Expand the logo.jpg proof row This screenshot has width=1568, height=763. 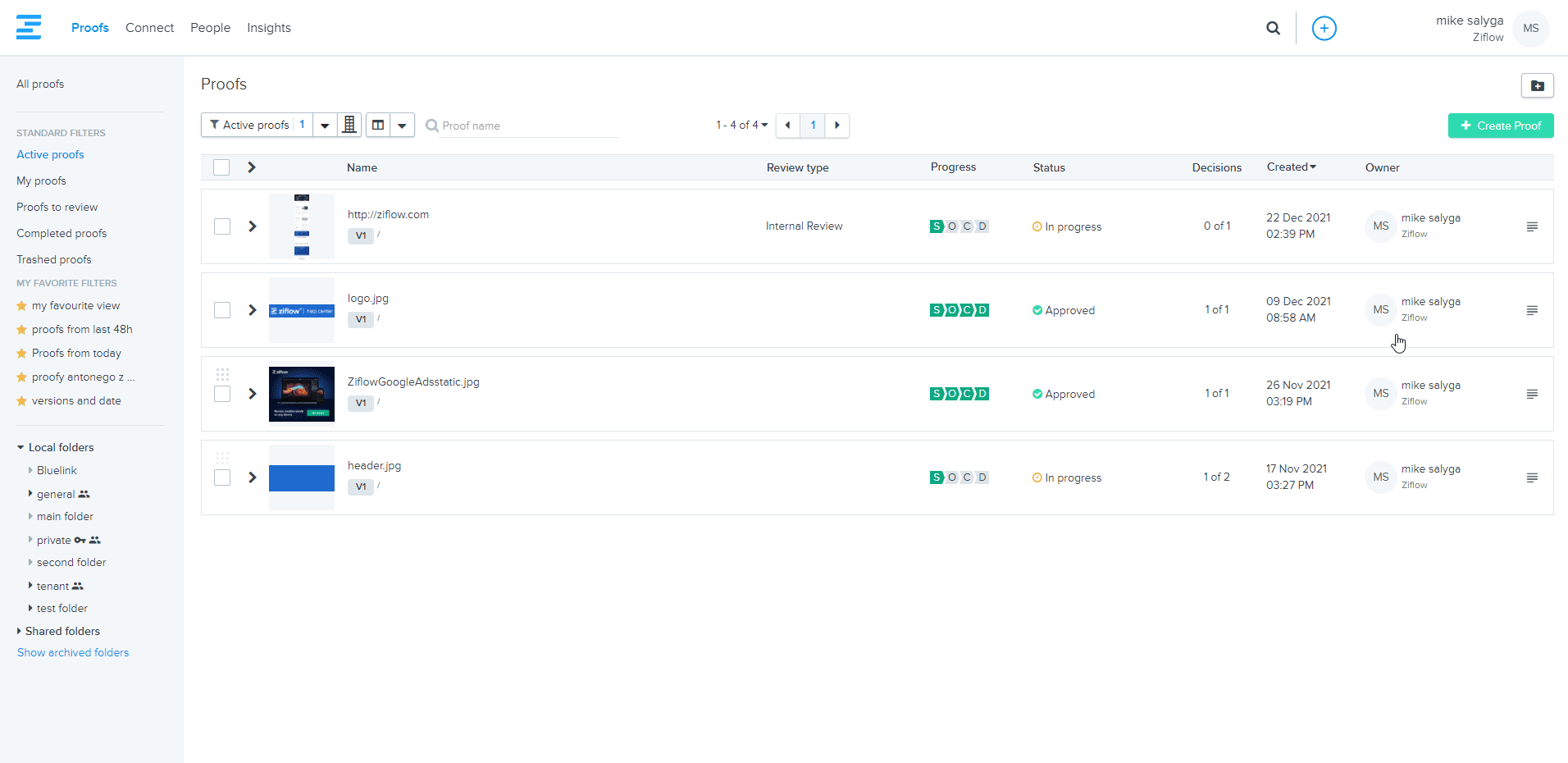253,310
